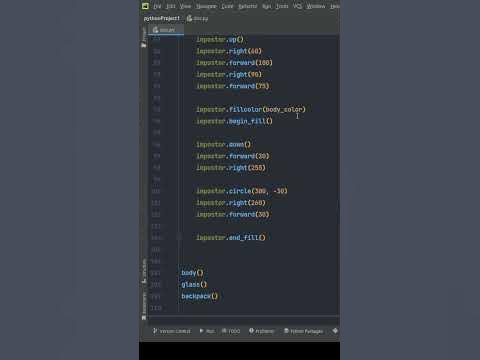
Task: Open the VCS menu
Action: (x=297, y=6)
